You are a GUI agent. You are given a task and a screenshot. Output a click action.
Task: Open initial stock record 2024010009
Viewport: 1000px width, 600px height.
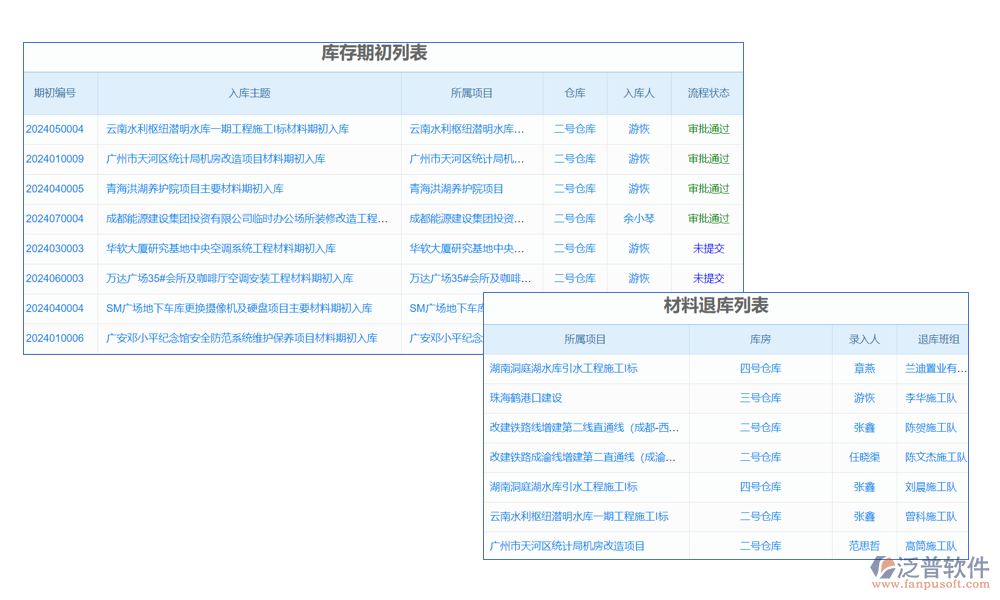click(55, 159)
